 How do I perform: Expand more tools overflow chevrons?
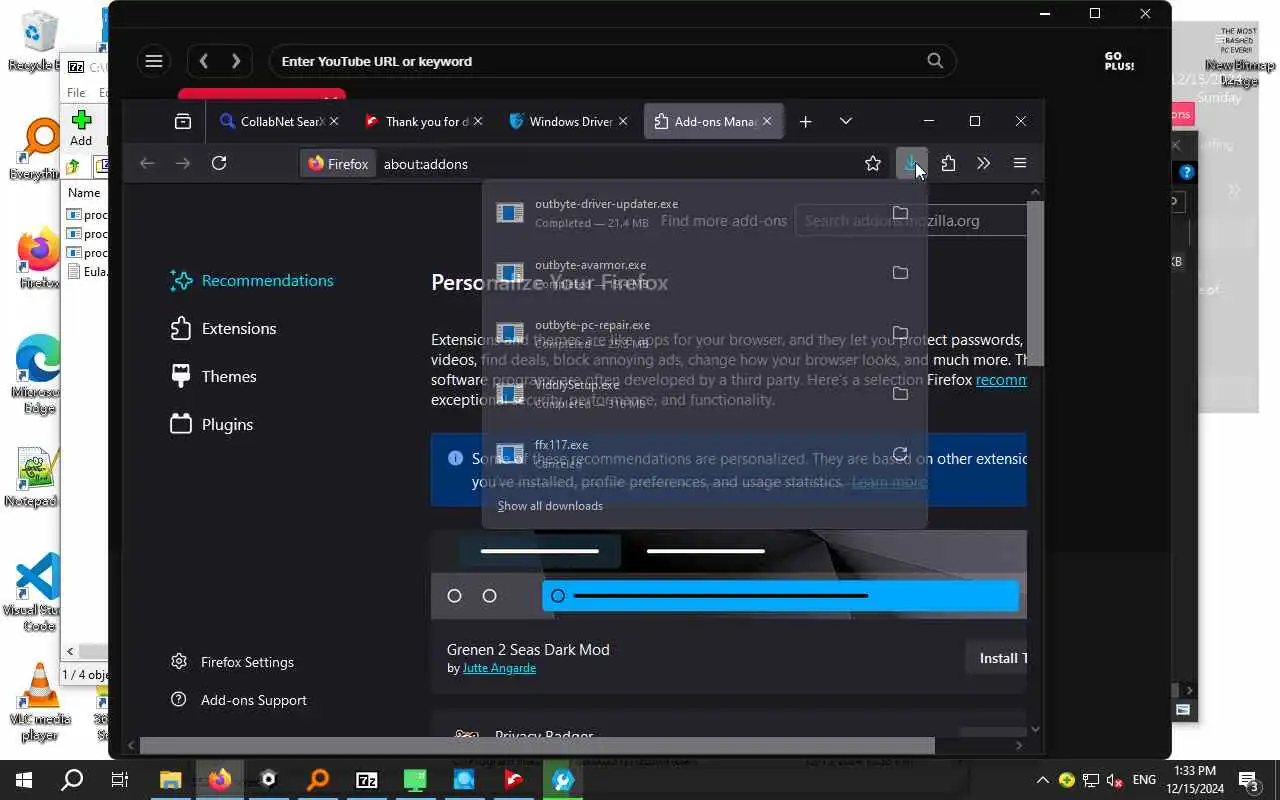[984, 163]
